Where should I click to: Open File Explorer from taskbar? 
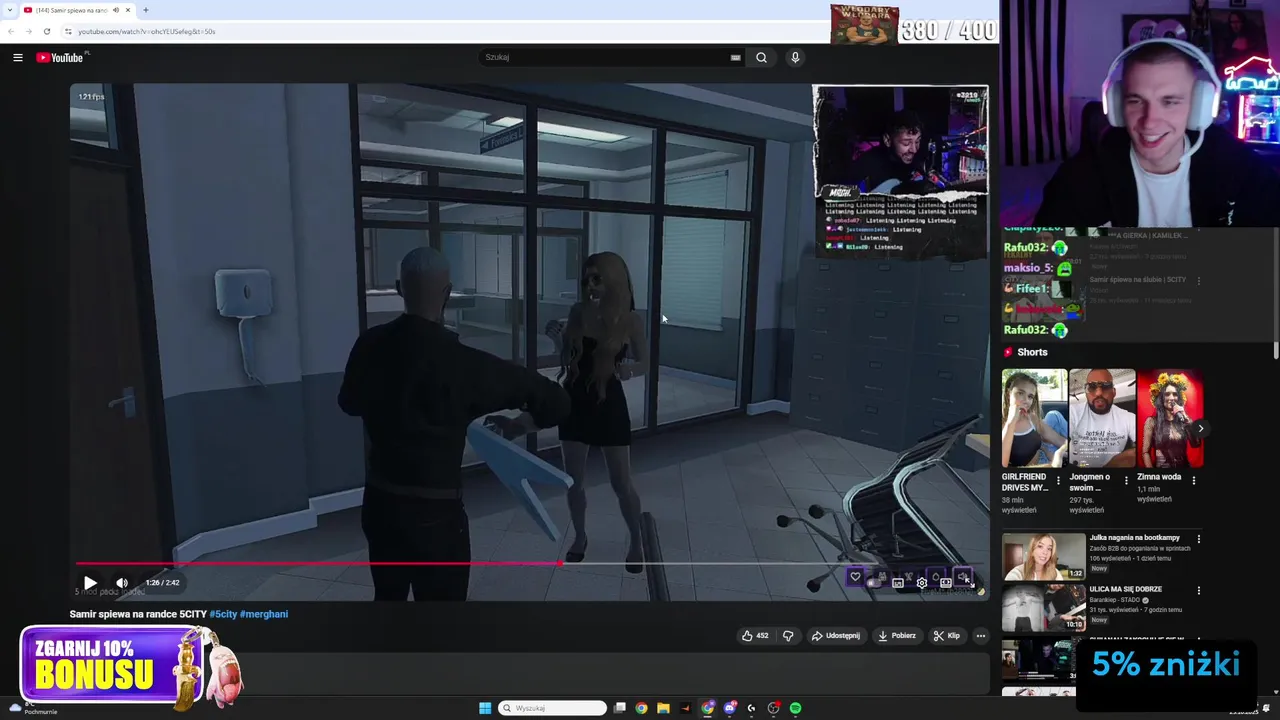(663, 708)
